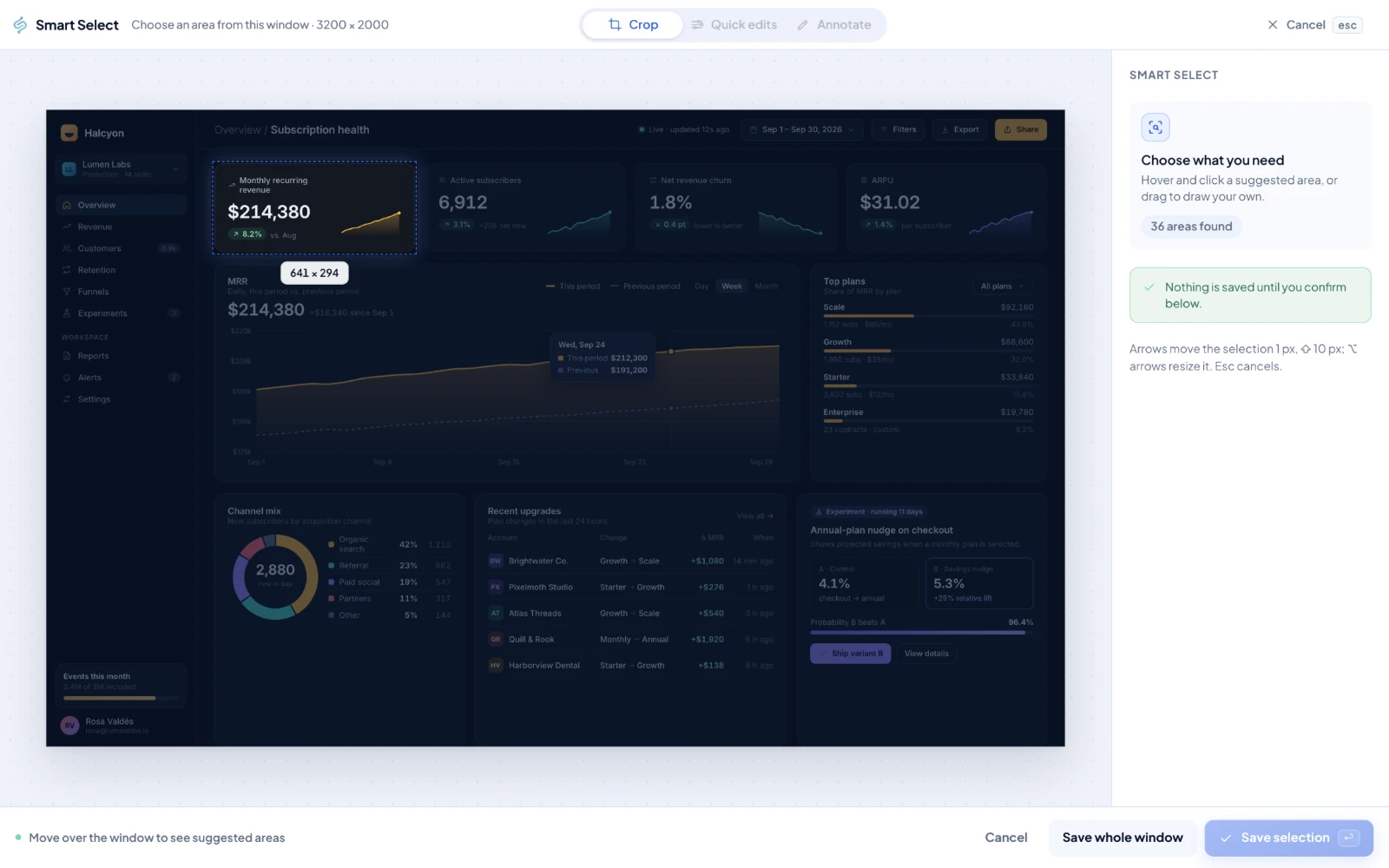The height and width of the screenshot is (868, 1389).
Task: Click the View details button
Action: point(926,654)
